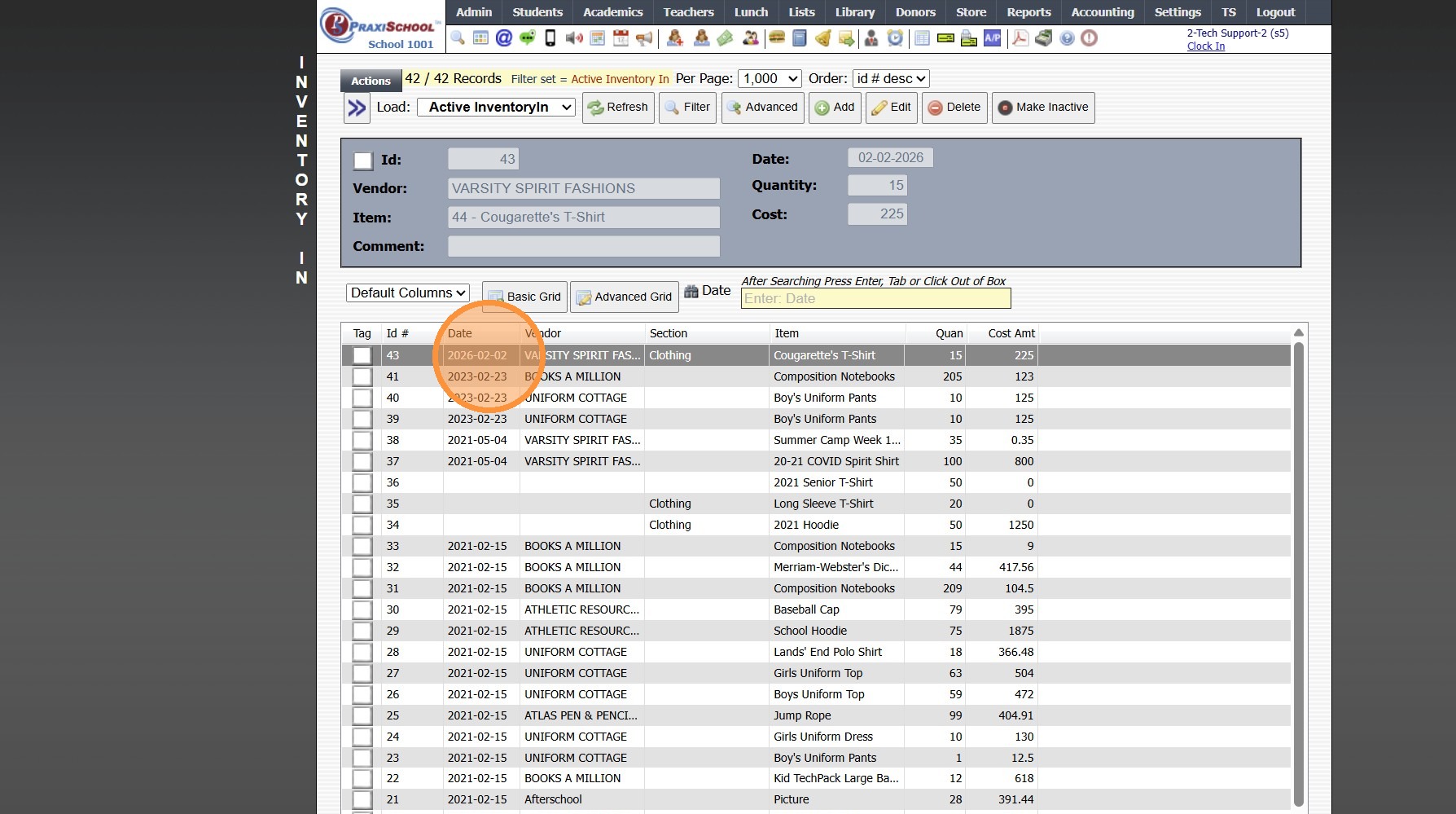Open the Accounting menu
This screenshot has width=1456, height=814.
(1102, 12)
